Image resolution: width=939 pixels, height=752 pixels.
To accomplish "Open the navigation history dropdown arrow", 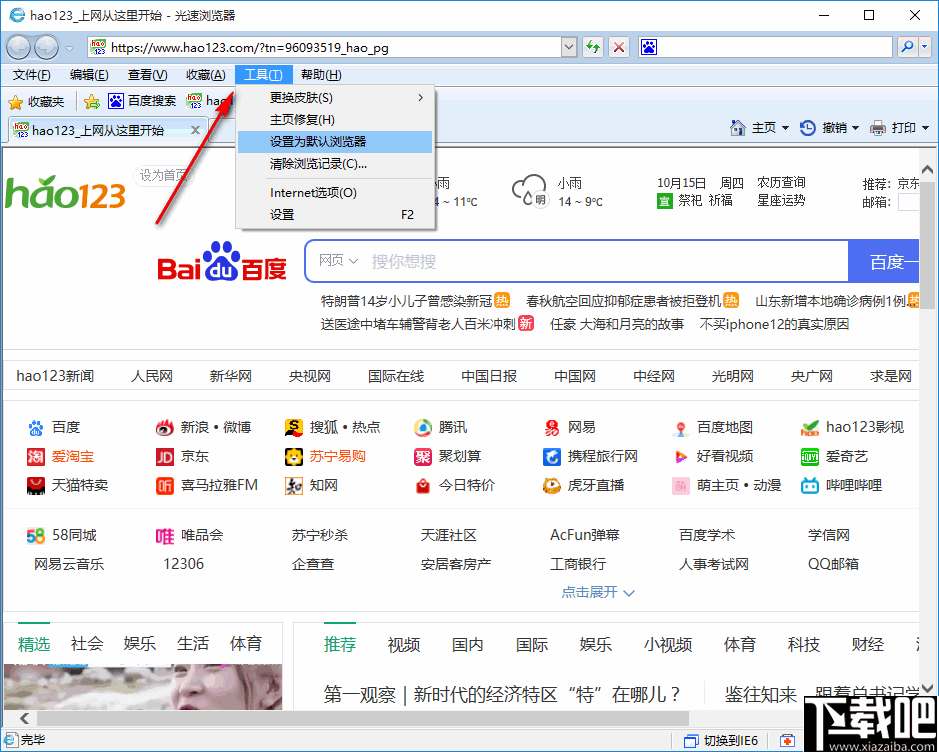I will click(69, 48).
